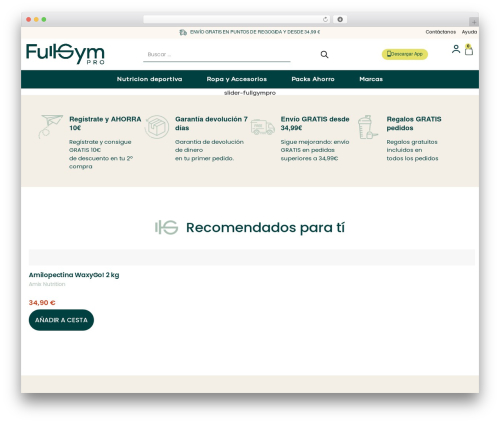
Task: Click the truck Envío GRATIS icon
Action: [x=263, y=127]
